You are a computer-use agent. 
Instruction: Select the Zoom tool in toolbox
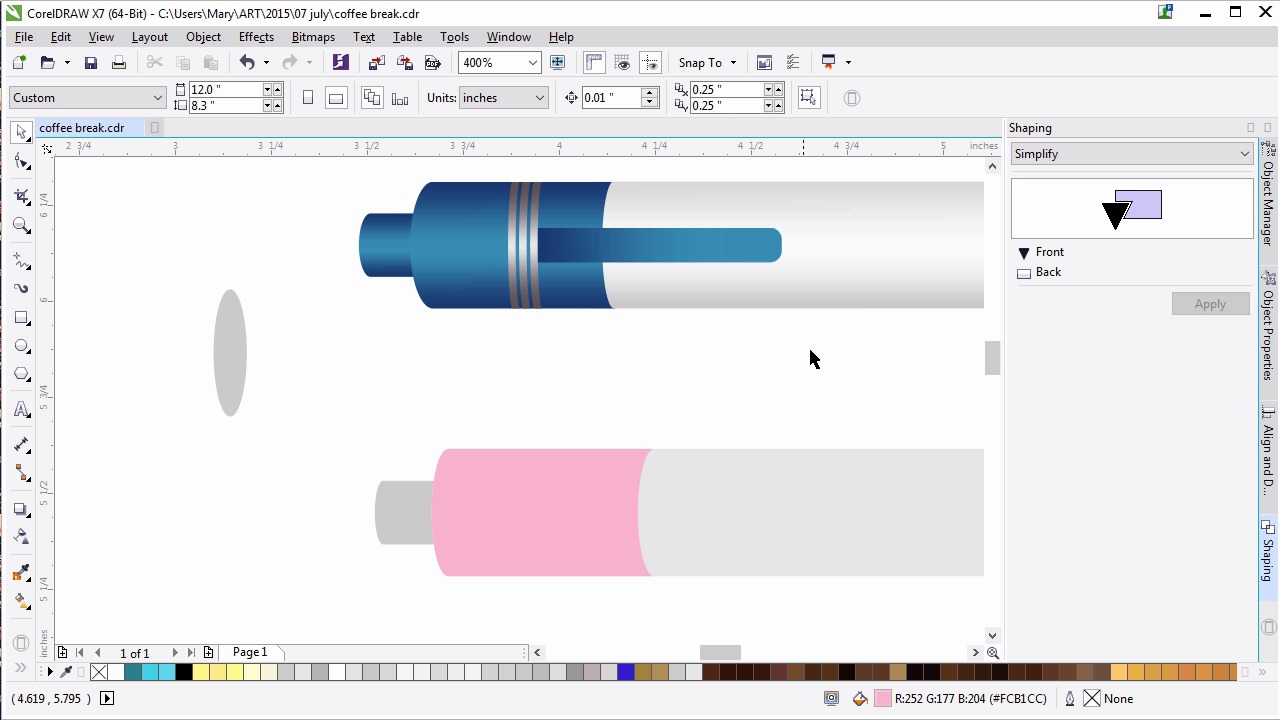point(21,225)
